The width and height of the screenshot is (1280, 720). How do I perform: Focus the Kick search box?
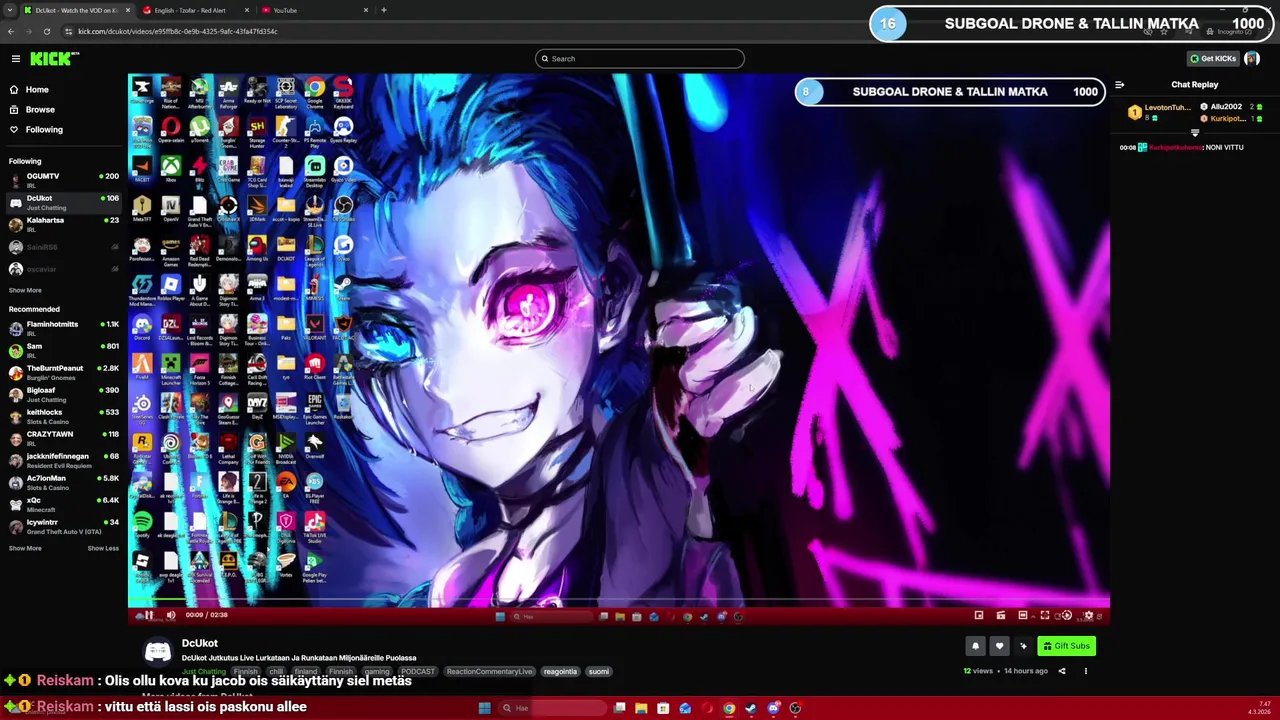[x=640, y=59]
